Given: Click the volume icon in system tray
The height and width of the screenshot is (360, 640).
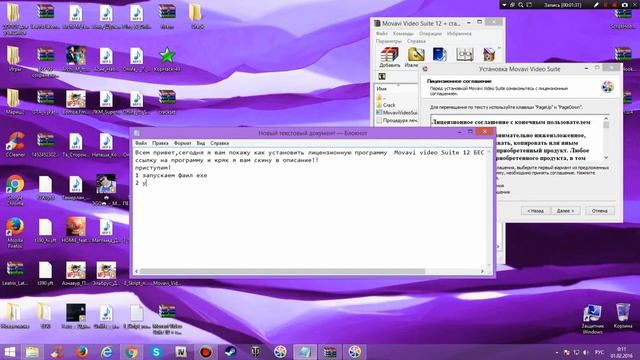Looking at the screenshot, I should tap(586, 352).
